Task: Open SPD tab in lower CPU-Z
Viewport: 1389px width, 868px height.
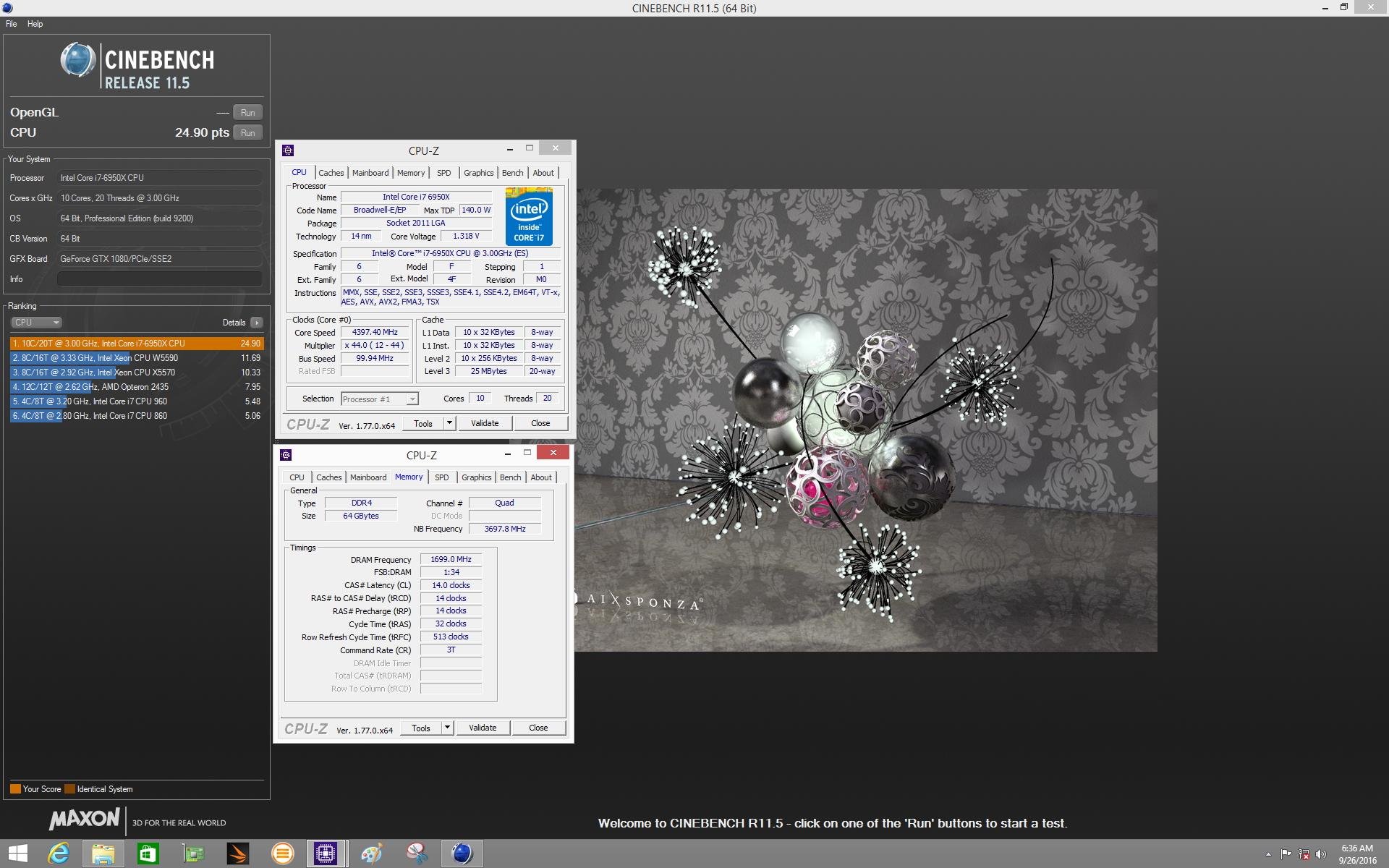Action: [442, 477]
